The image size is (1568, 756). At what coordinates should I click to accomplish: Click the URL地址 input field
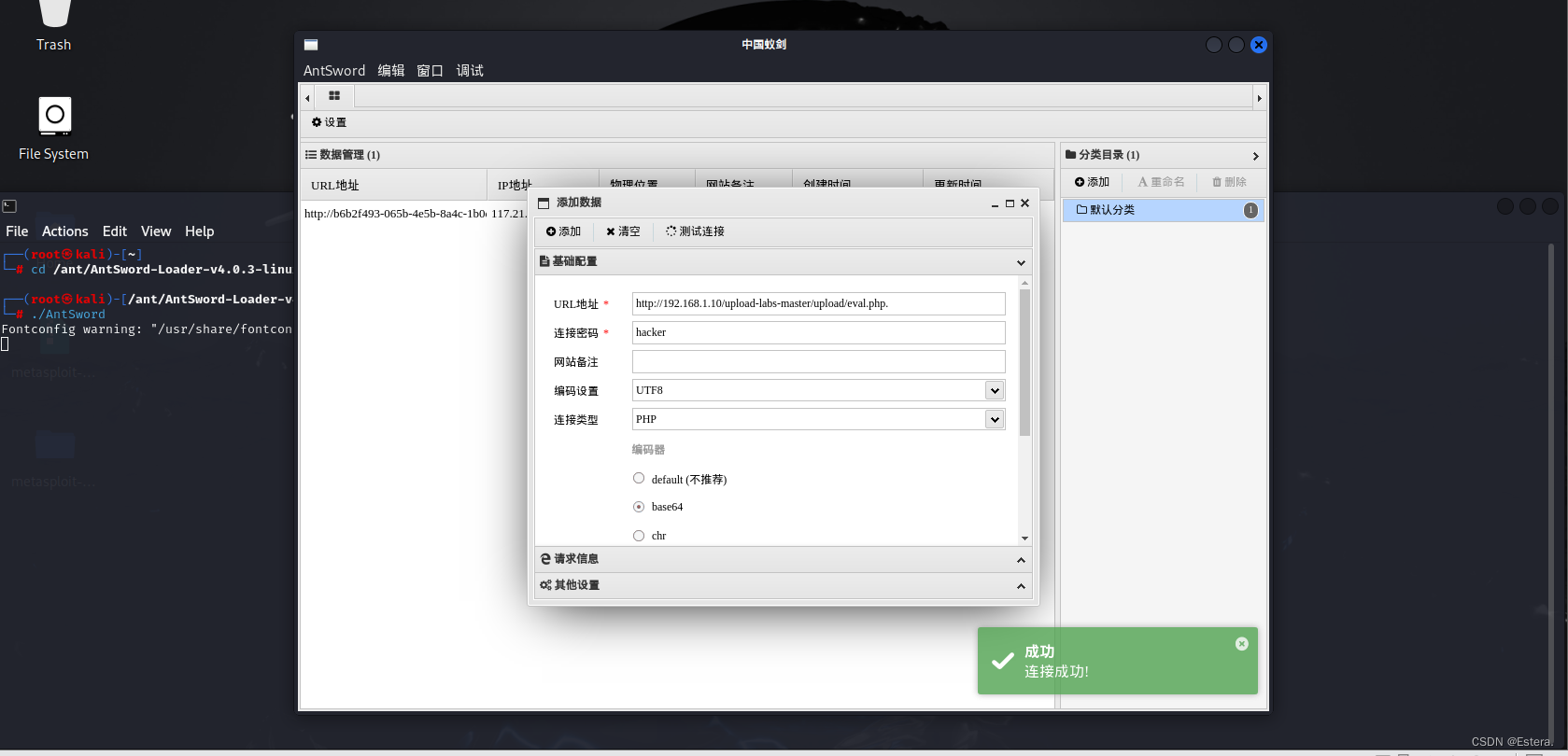pyautogui.click(x=819, y=303)
